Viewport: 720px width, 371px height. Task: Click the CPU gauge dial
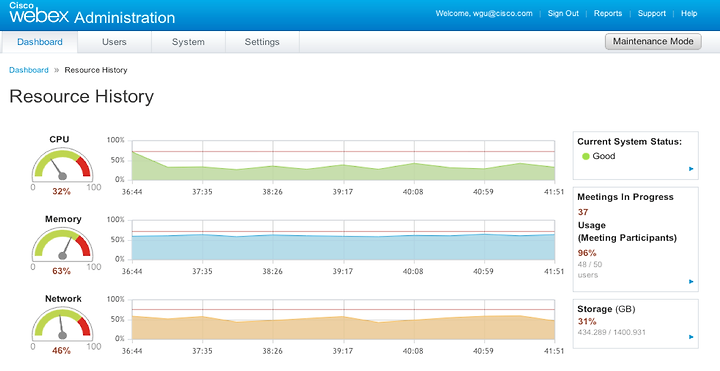coord(62,164)
